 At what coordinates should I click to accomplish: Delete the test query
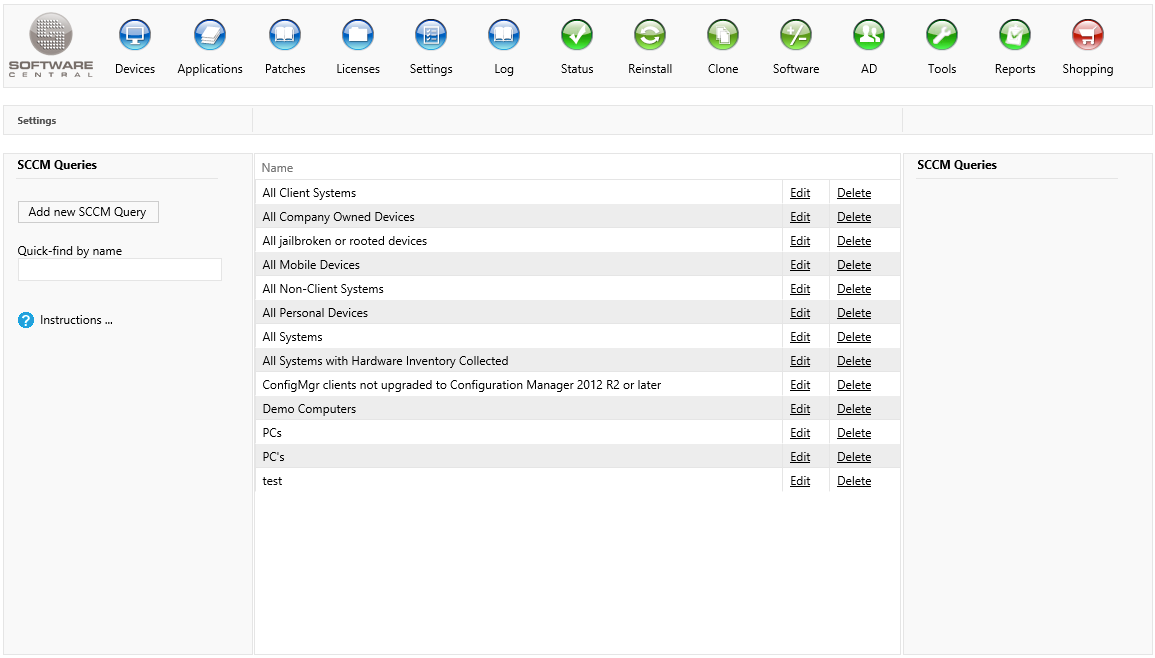coord(854,481)
